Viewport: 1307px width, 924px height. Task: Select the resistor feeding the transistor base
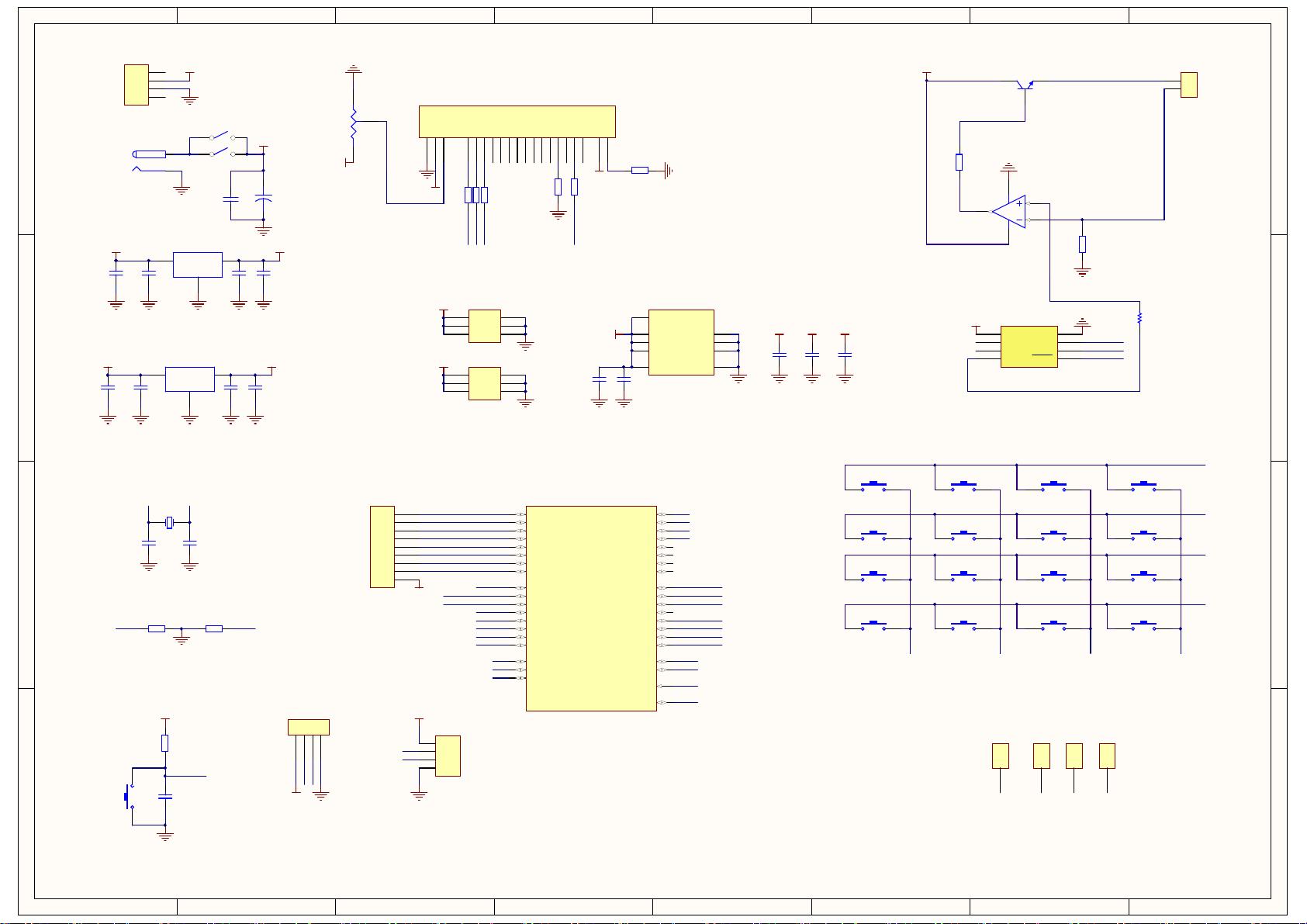[x=960, y=162]
